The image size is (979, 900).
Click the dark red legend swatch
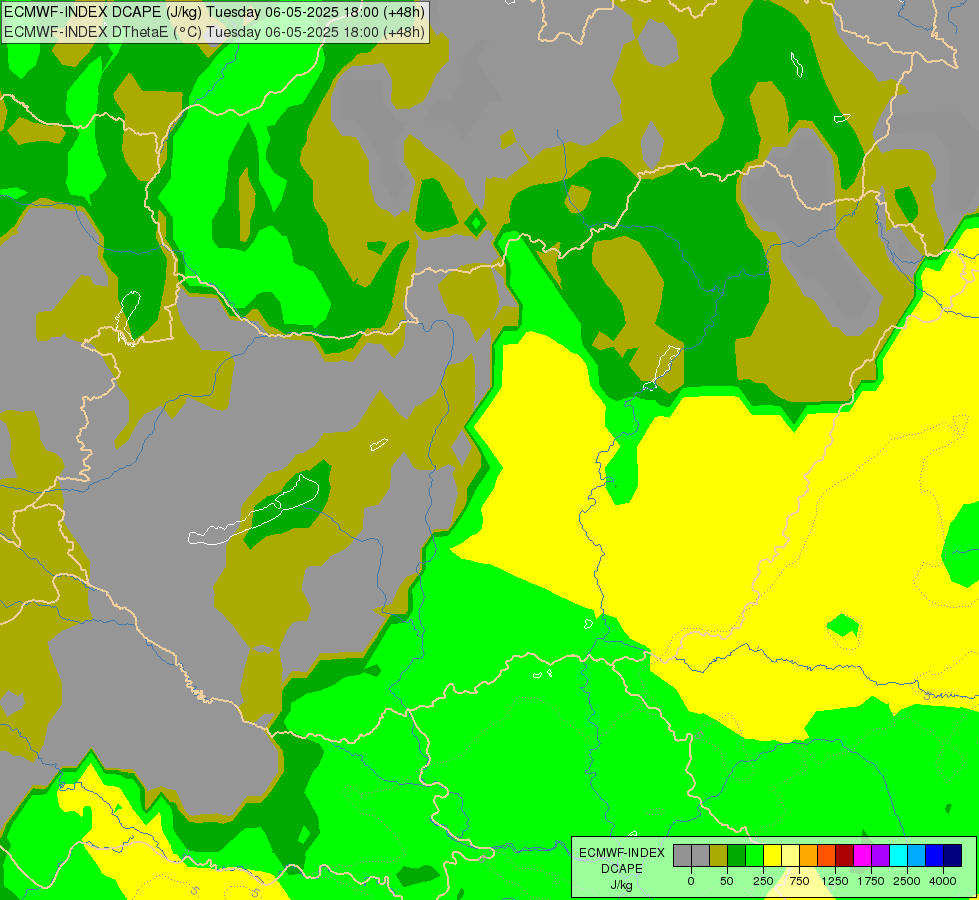[844, 856]
